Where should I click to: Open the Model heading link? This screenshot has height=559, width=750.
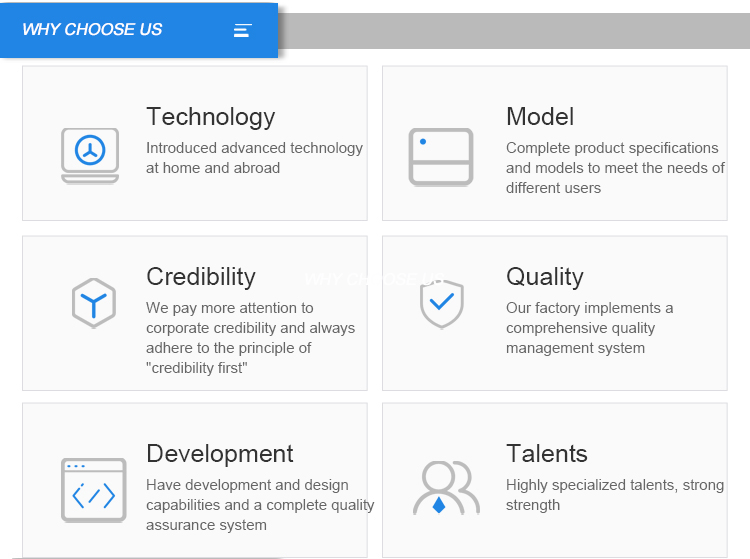click(x=540, y=117)
